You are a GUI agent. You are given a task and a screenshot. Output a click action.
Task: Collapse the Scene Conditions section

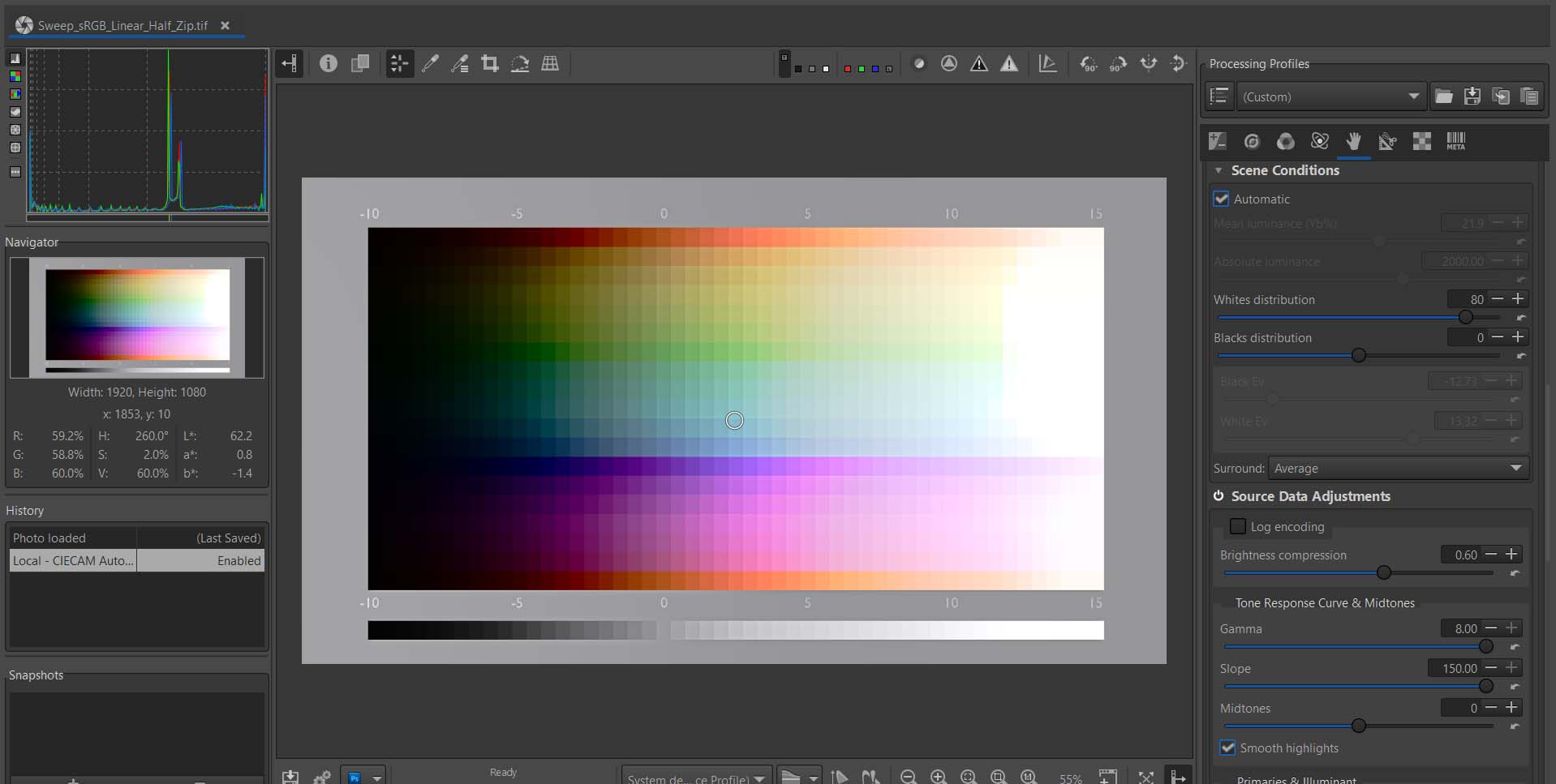pos(1219,170)
